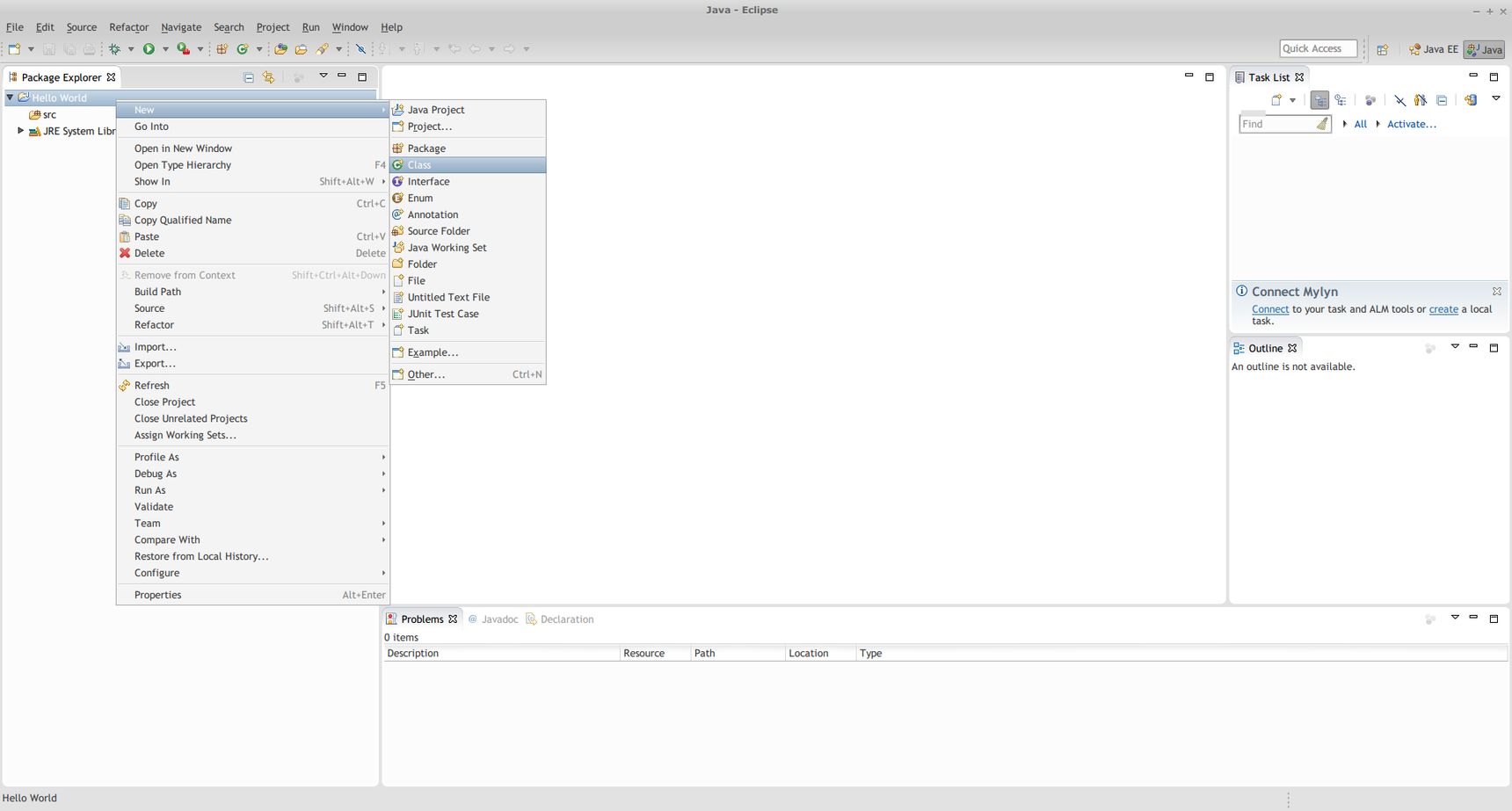The image size is (1512, 811).
Task: Choose Java Working Set in submenu
Action: pos(469,248)
